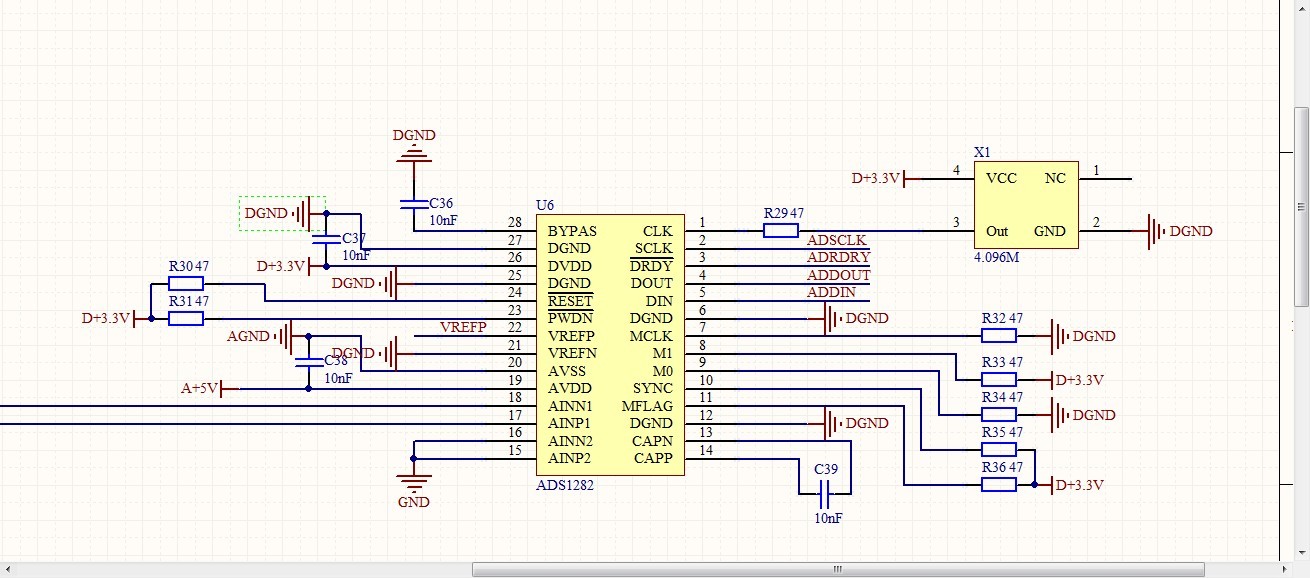The height and width of the screenshot is (578, 1310).
Task: Click the horizontal scrollbar thumb
Action: 838,569
